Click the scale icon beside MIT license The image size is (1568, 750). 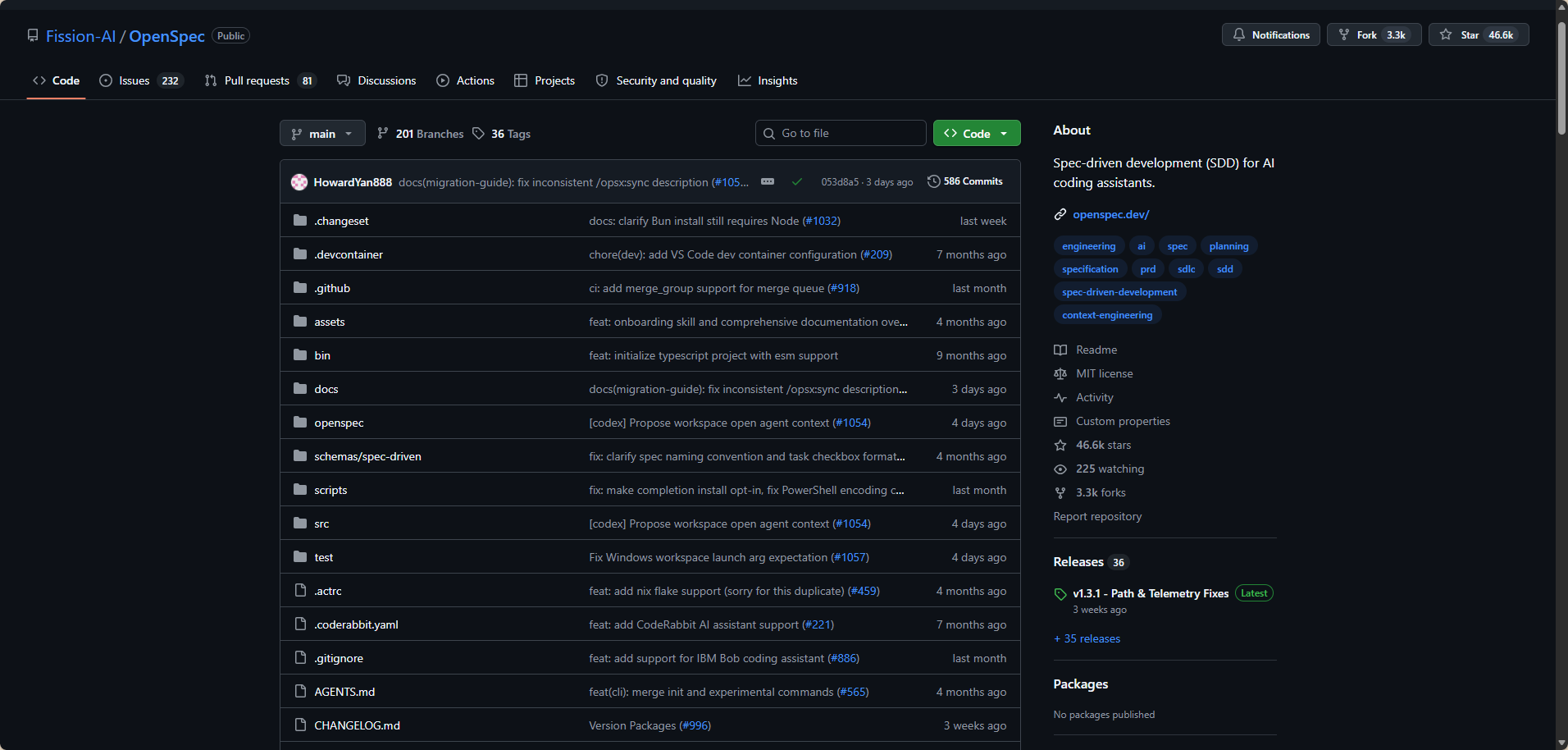[1060, 374]
